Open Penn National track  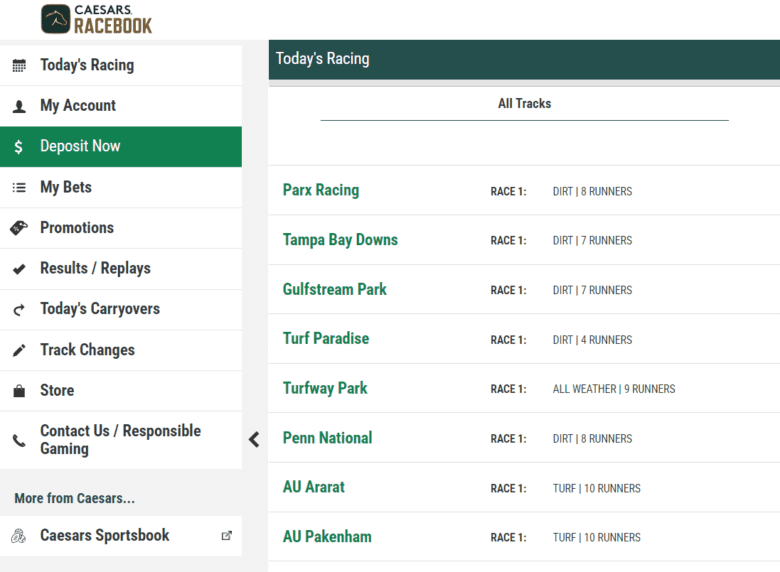pos(327,438)
